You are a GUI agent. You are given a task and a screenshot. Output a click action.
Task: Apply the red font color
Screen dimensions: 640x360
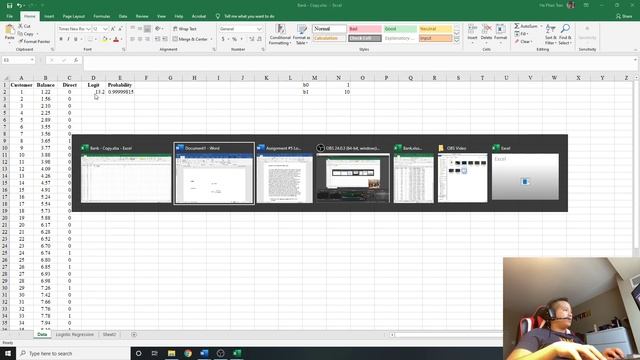tap(116, 39)
